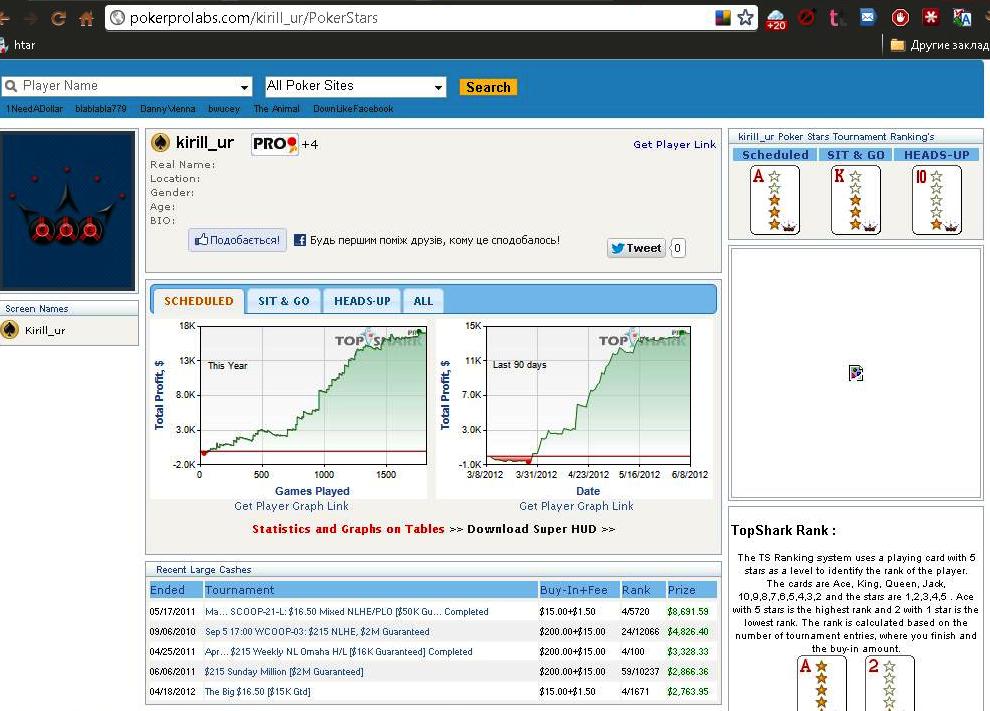Click 'Statistics and Graphs on Tables' link
Screen dimensions: 990x711
(x=348, y=529)
